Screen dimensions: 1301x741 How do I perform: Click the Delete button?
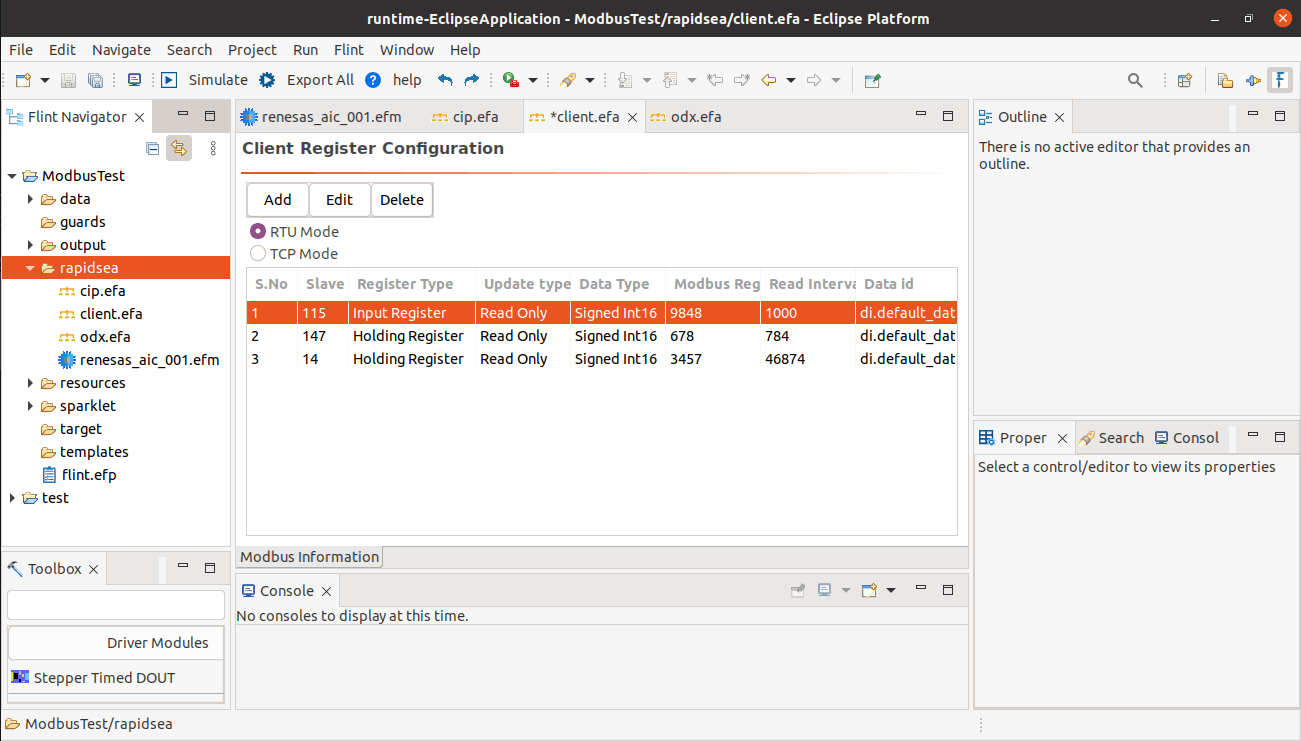[x=401, y=200]
